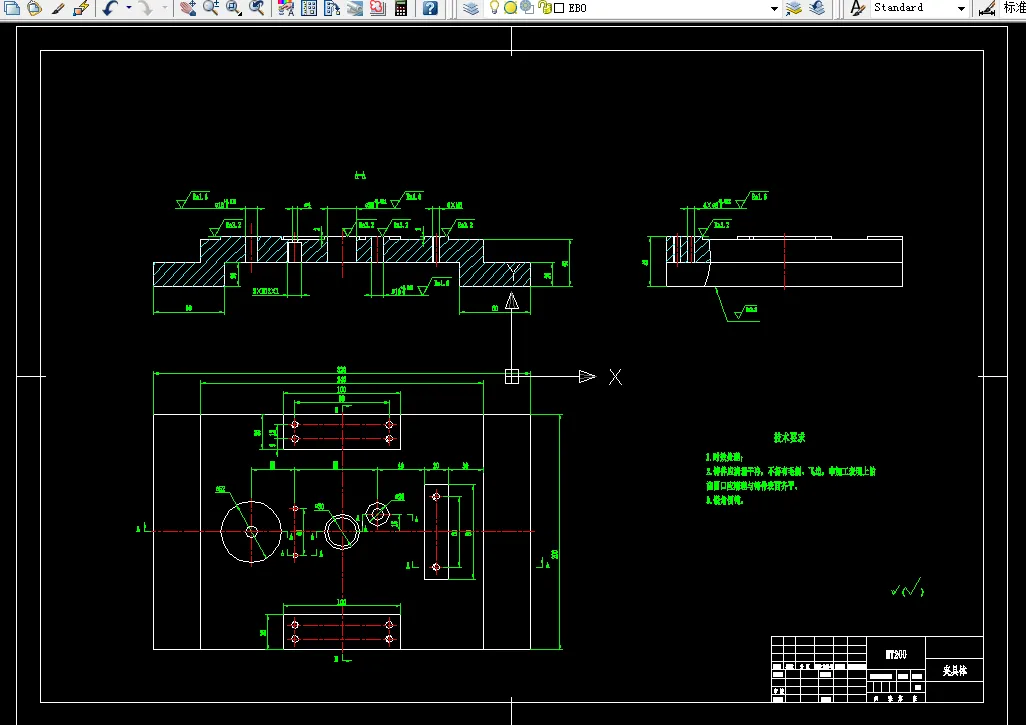Select the 夹具体 title text in title block
Viewport: 1026px width, 725px height.
[955, 671]
